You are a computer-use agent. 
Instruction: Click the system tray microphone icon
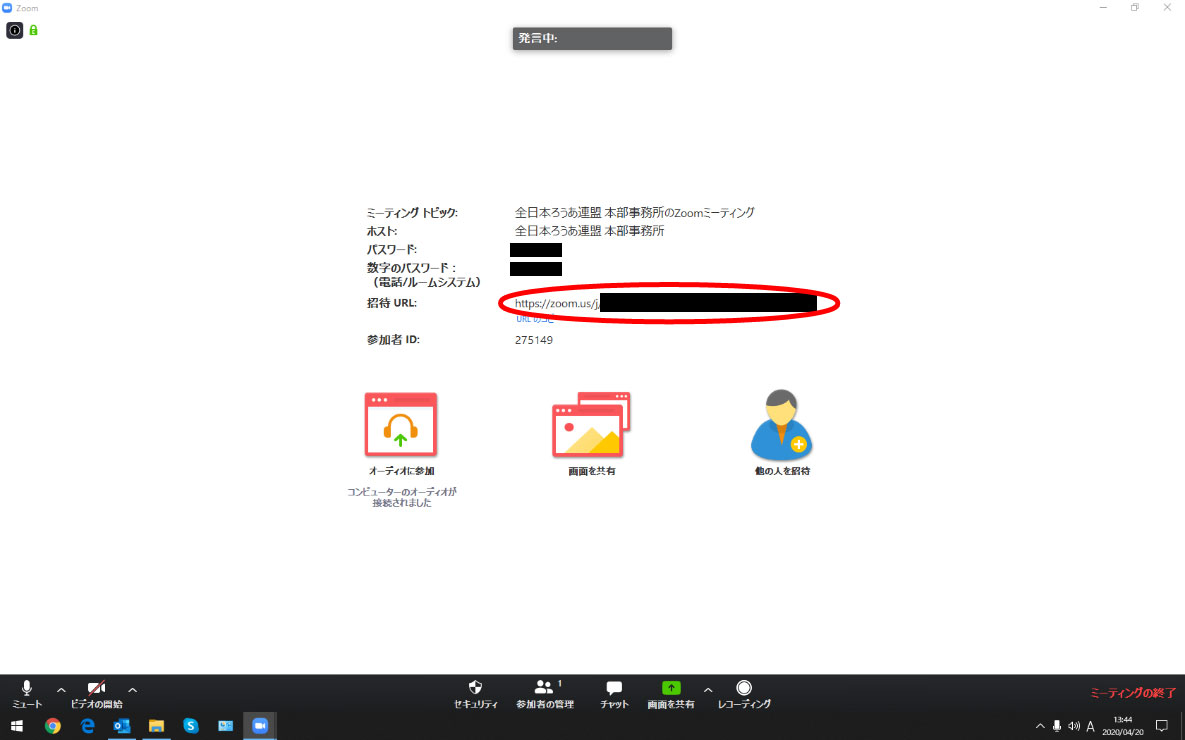(1057, 726)
